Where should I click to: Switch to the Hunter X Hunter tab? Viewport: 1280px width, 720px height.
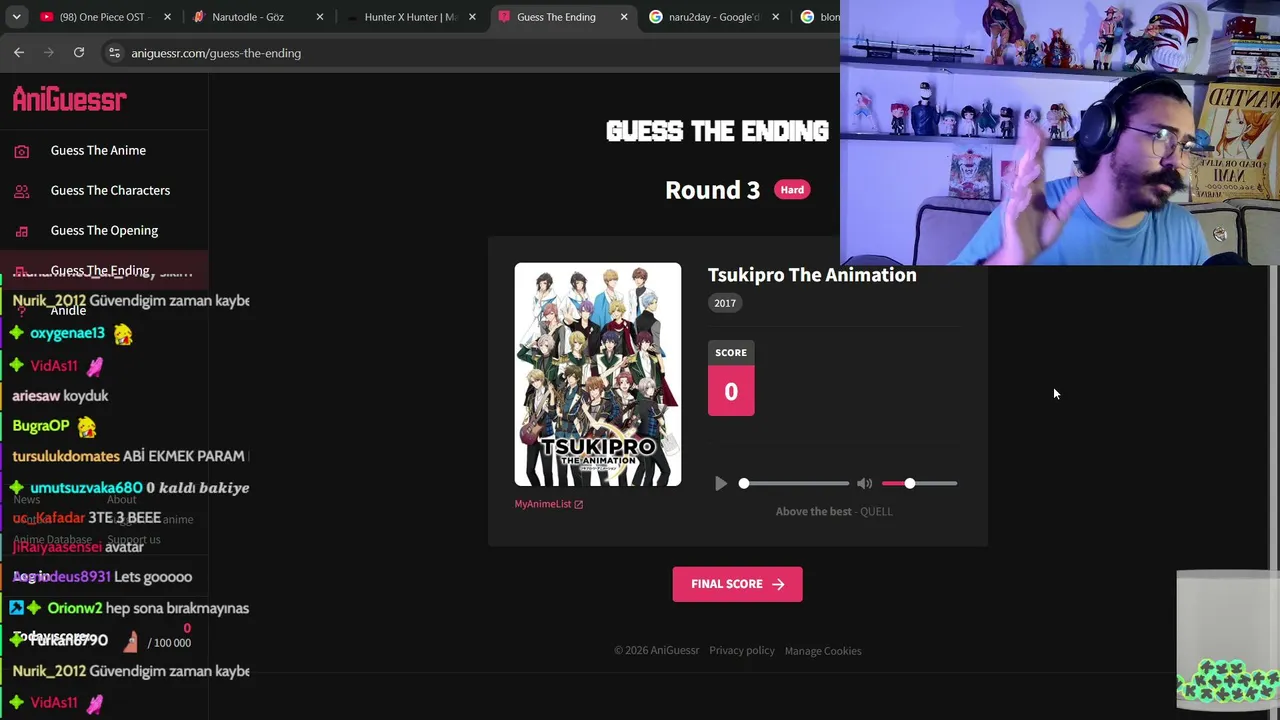(411, 17)
